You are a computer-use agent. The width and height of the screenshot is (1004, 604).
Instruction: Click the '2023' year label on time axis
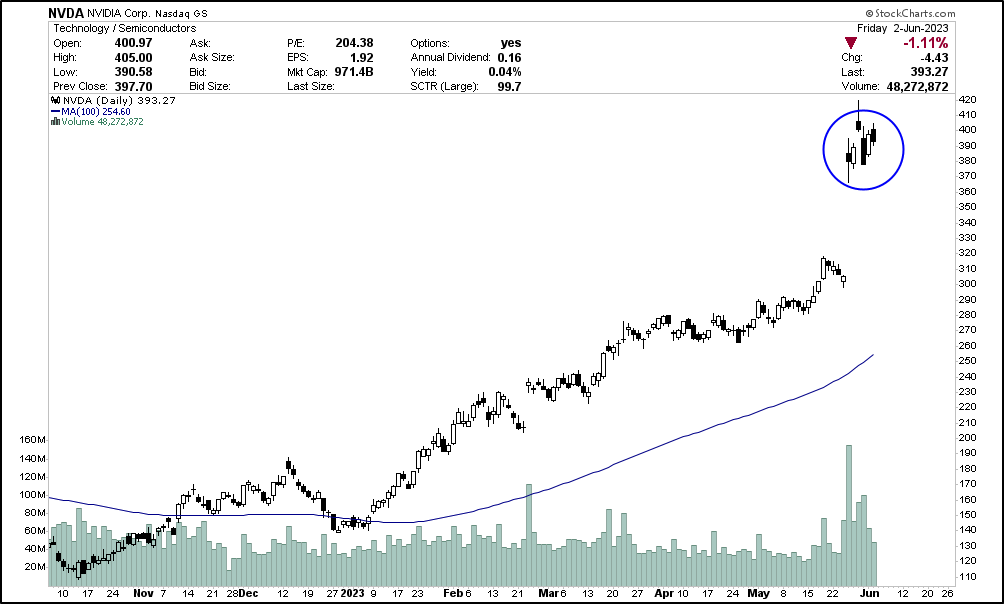click(352, 593)
